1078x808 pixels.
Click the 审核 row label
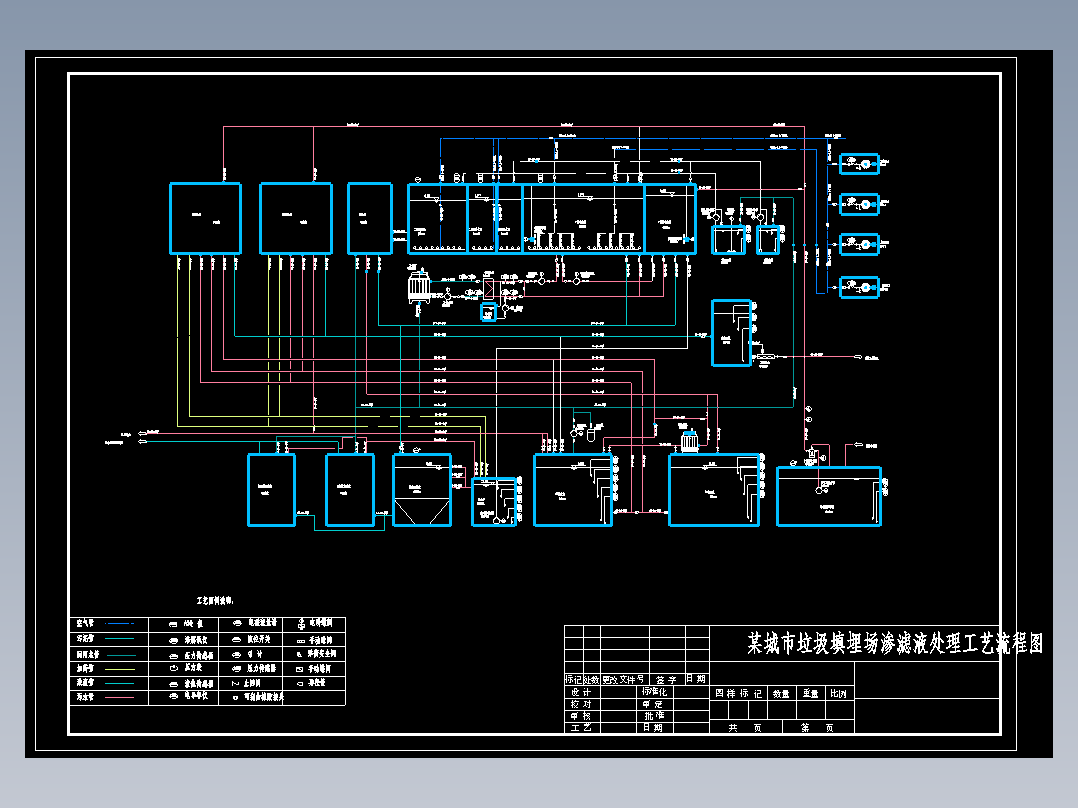[581, 716]
